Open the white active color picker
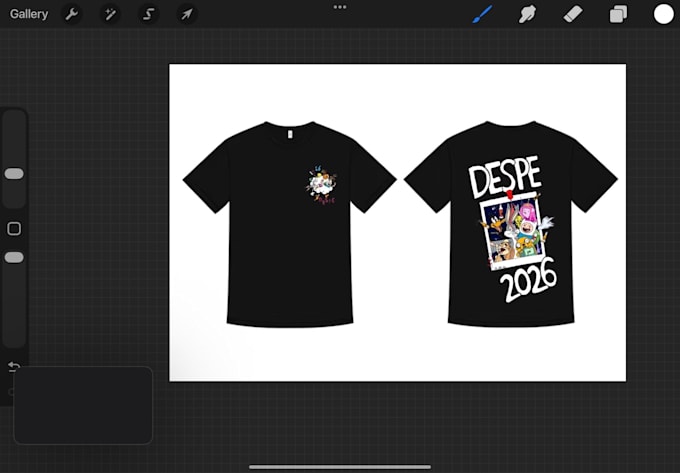 pyautogui.click(x=664, y=14)
